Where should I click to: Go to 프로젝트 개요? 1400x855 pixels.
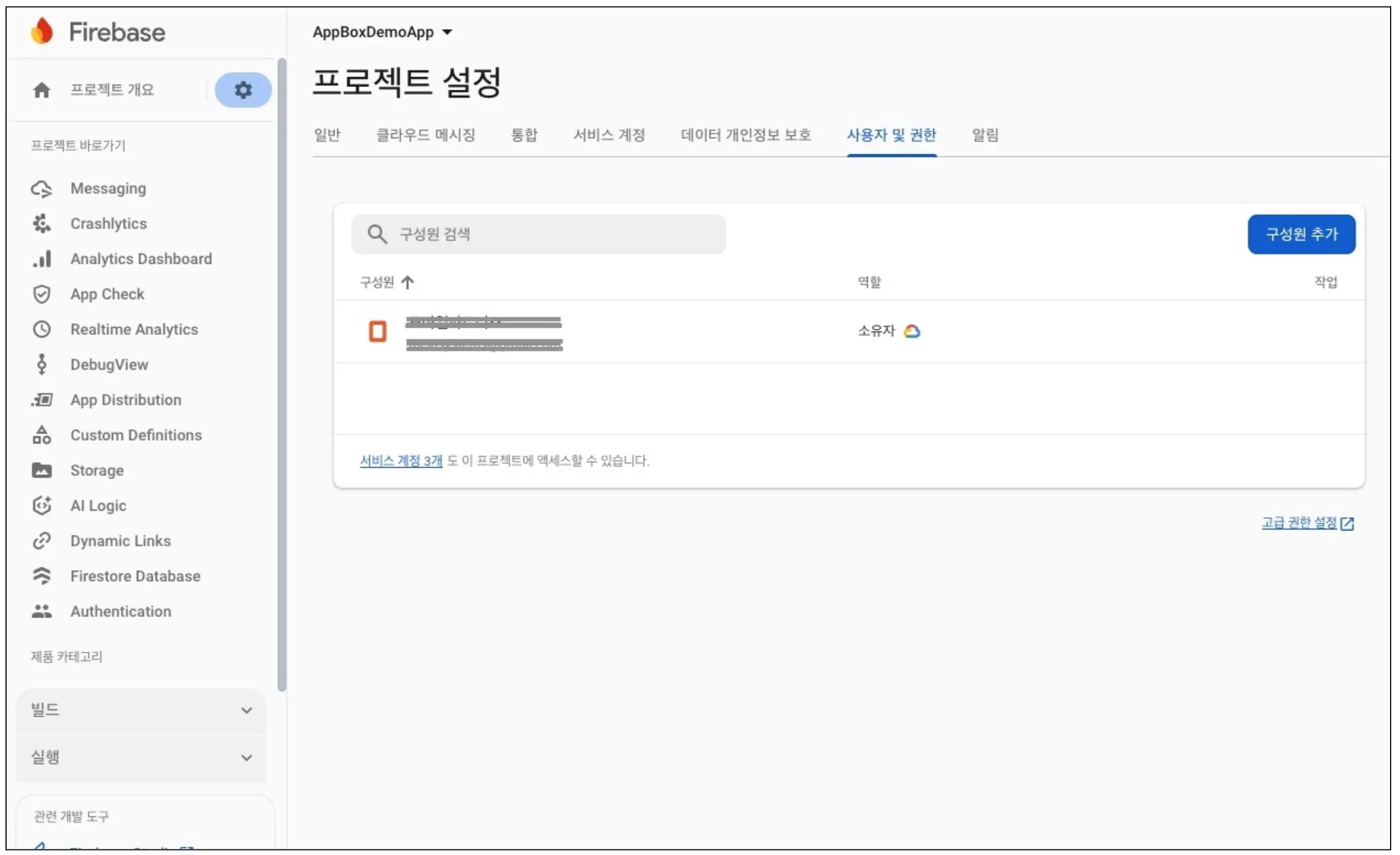click(x=112, y=90)
